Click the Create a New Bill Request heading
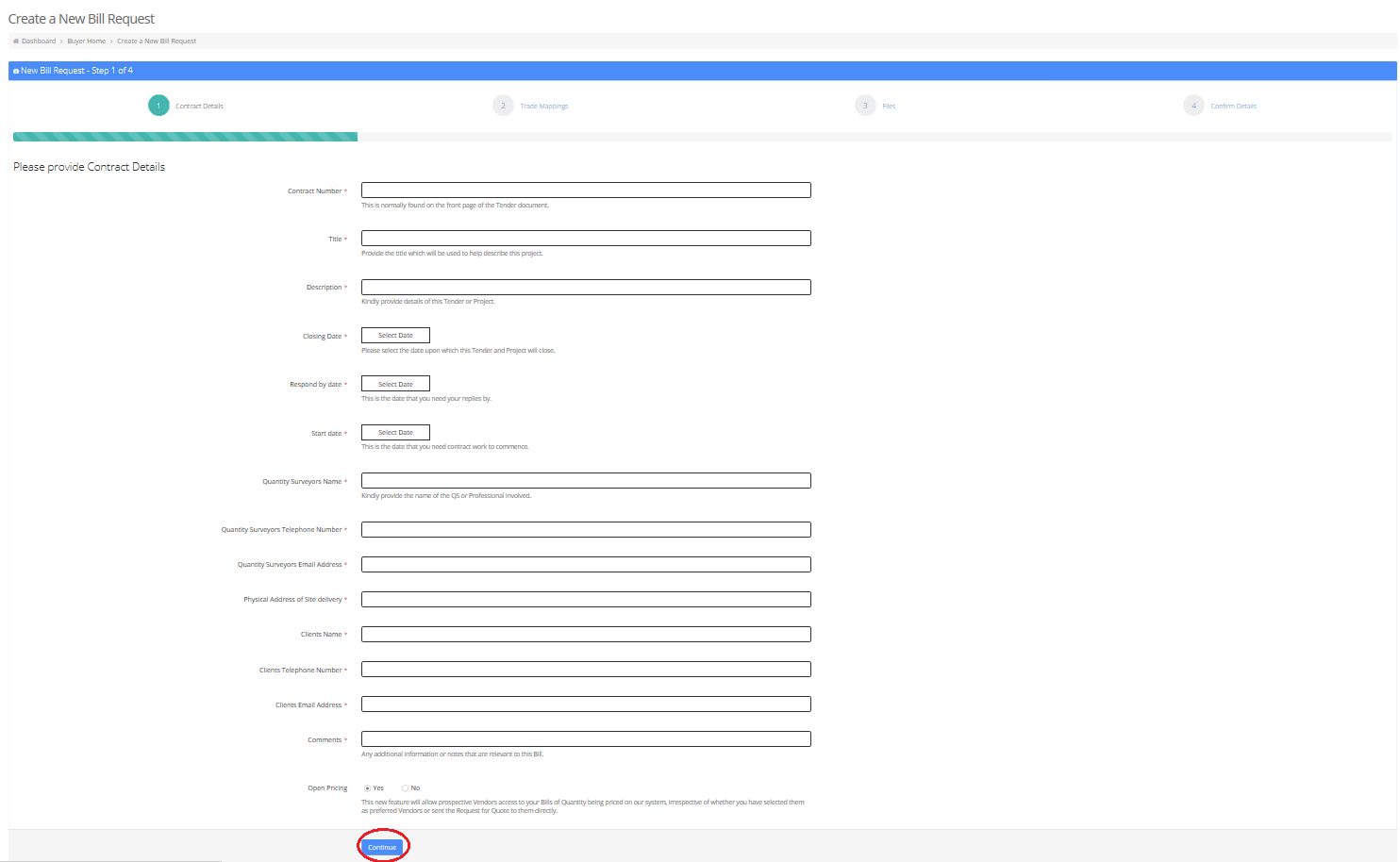Screen dimensions: 1400x862 tap(81, 19)
